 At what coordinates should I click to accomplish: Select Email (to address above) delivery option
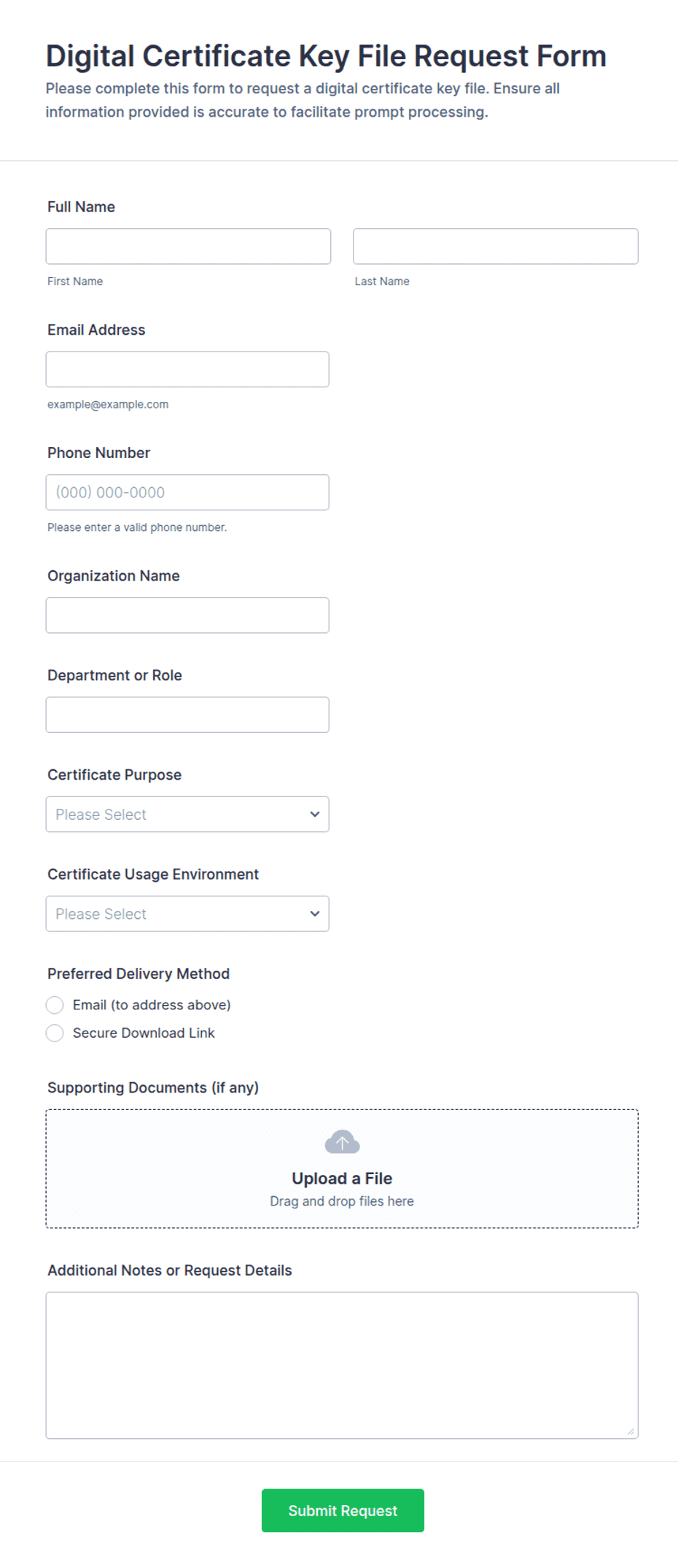55,1005
